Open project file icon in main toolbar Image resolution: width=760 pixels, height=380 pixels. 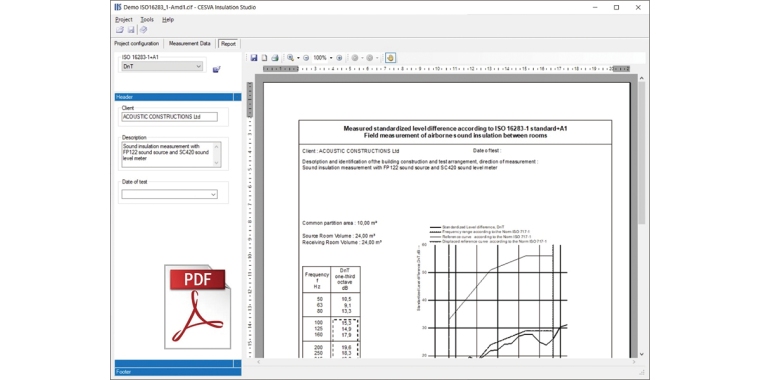tap(120, 30)
